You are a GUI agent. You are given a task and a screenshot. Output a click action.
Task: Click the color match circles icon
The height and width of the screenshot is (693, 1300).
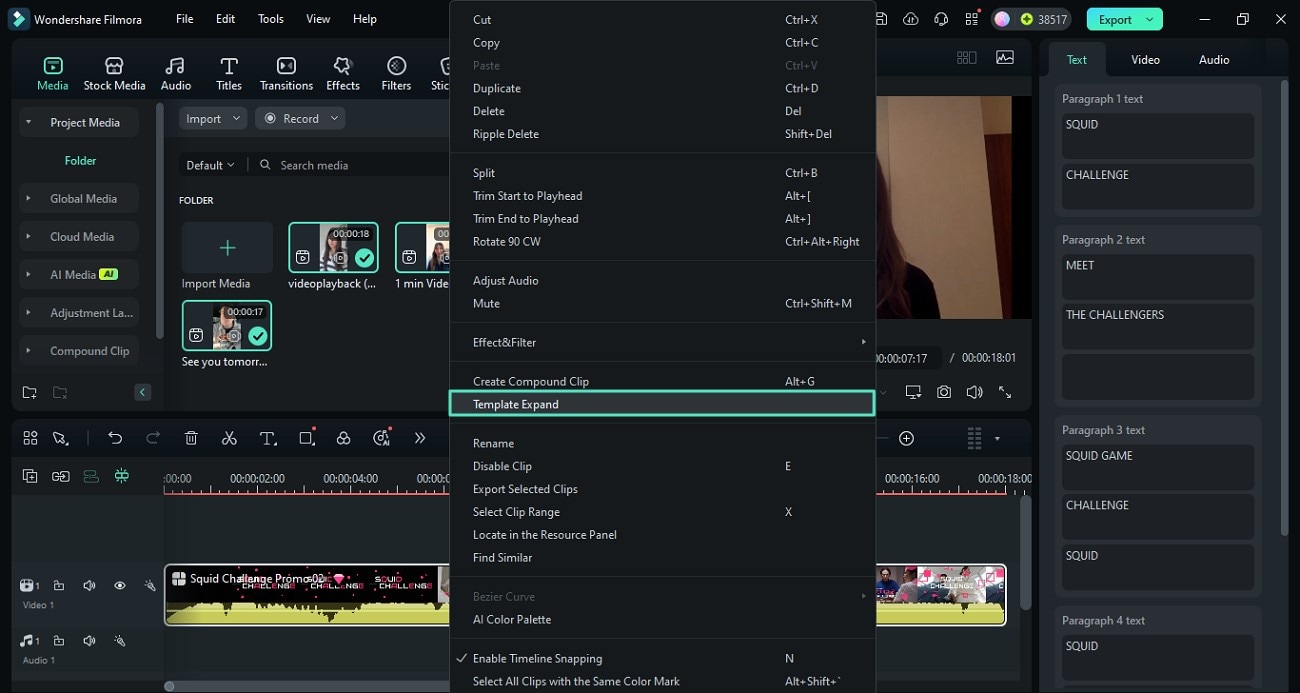click(x=343, y=438)
